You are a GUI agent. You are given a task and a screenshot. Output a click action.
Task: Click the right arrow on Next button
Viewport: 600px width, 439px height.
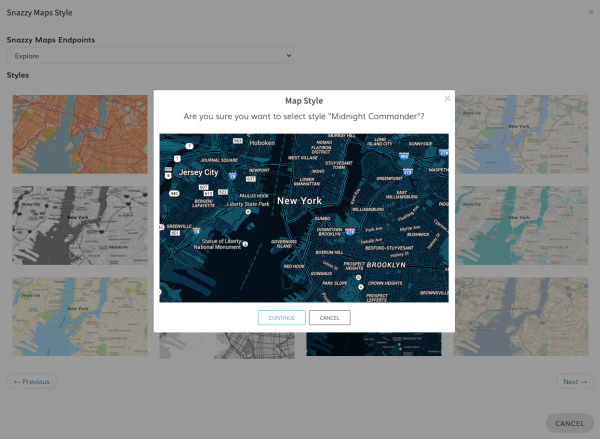[x=585, y=381]
